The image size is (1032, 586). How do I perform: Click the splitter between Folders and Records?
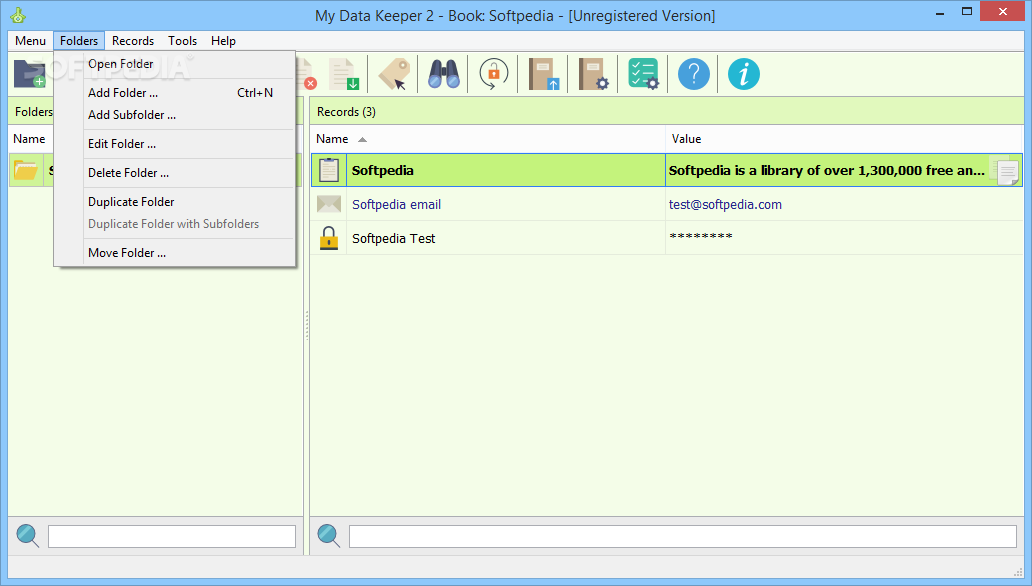(307, 326)
